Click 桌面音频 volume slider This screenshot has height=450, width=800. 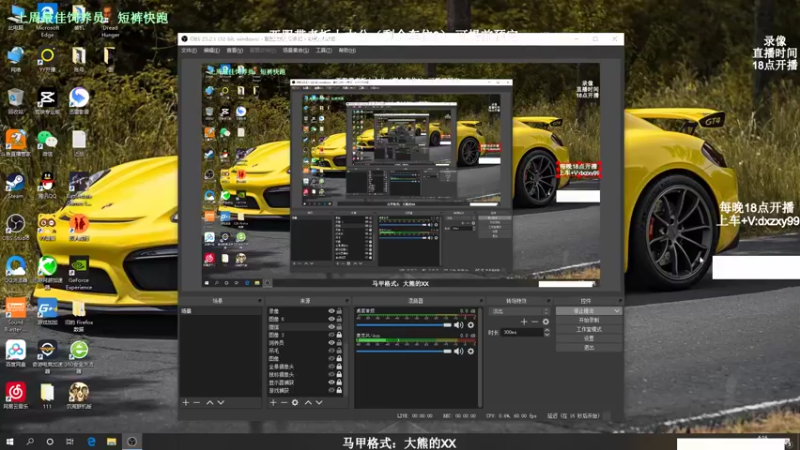tap(404, 325)
